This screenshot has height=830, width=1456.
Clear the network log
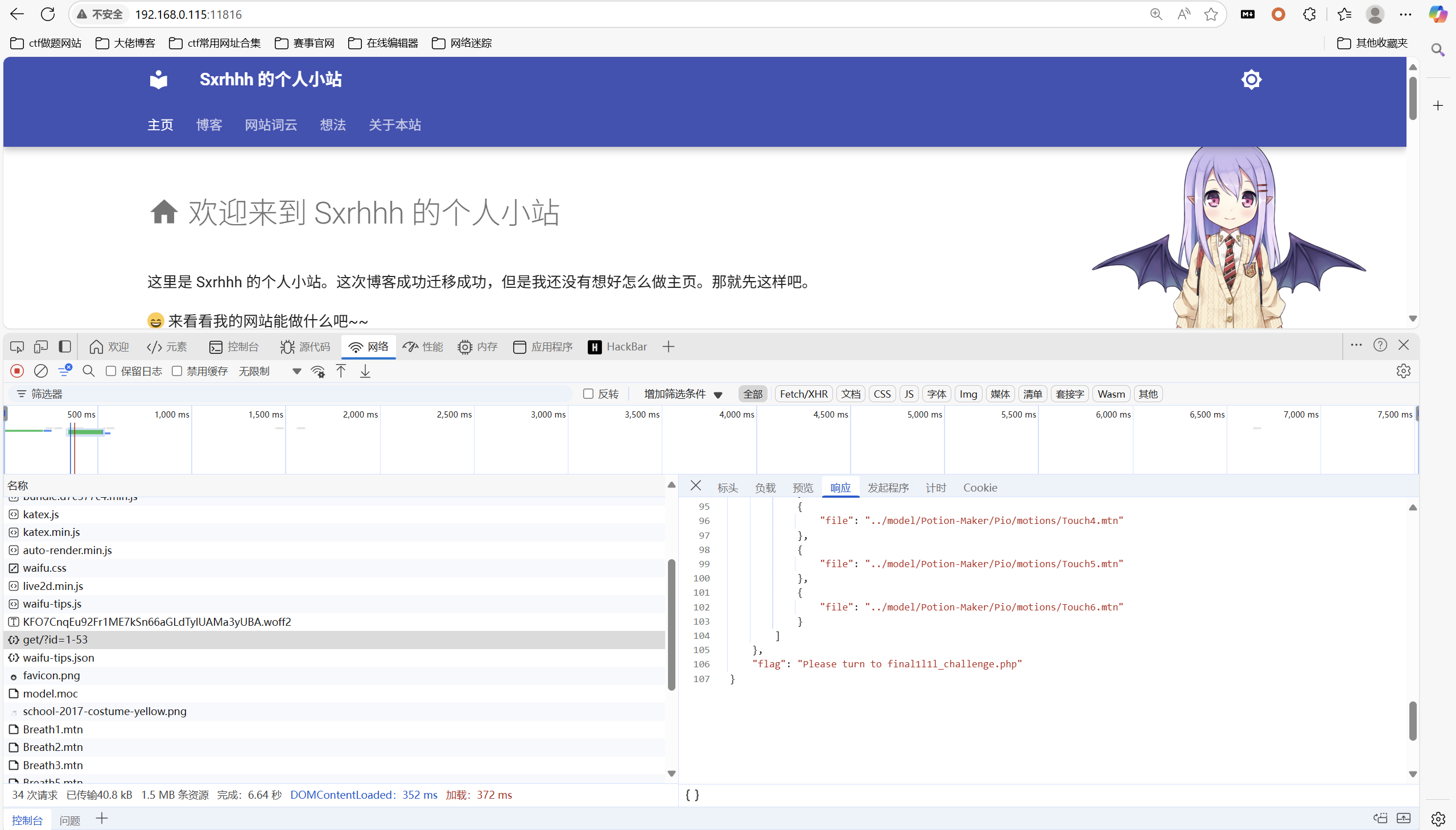pos(41,371)
